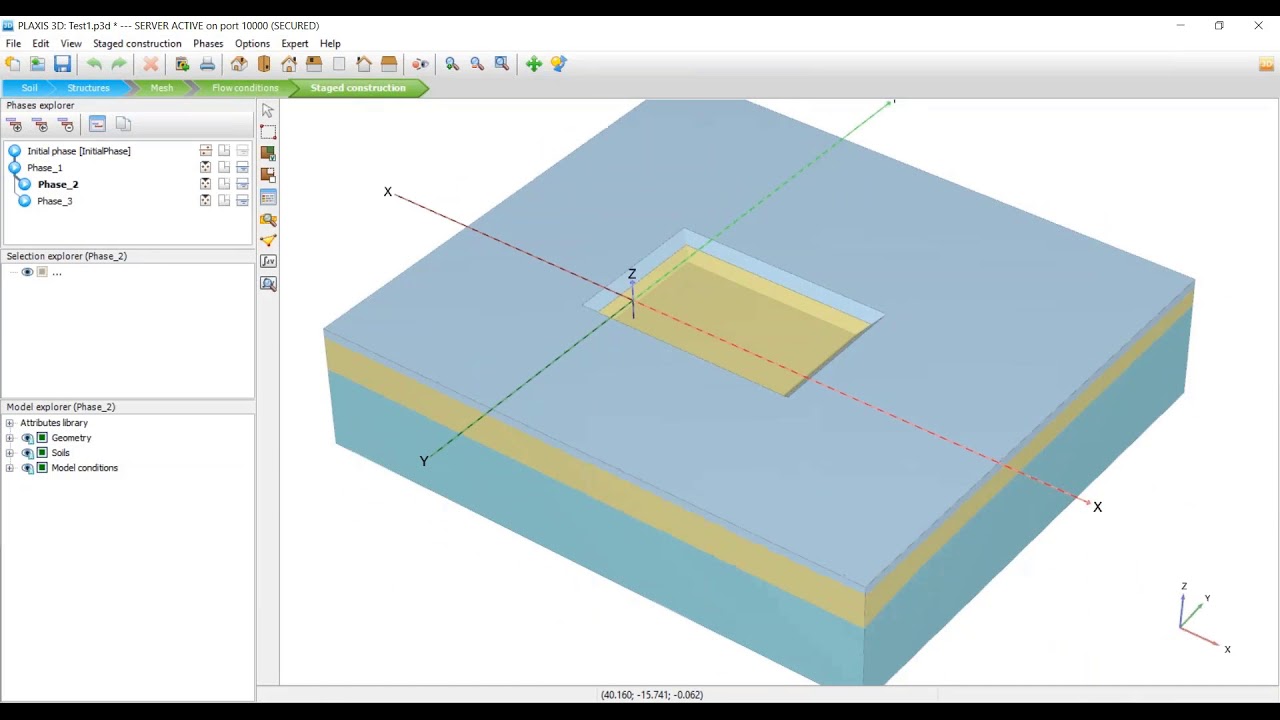Toggle Geometry visibility eye in Model explorer
This screenshot has height=720, width=1280.
click(x=27, y=438)
